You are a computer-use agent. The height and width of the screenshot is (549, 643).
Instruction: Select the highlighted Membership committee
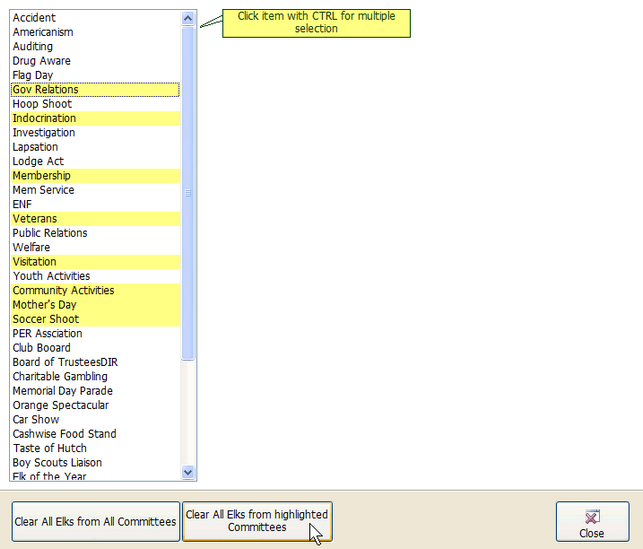[42, 176]
